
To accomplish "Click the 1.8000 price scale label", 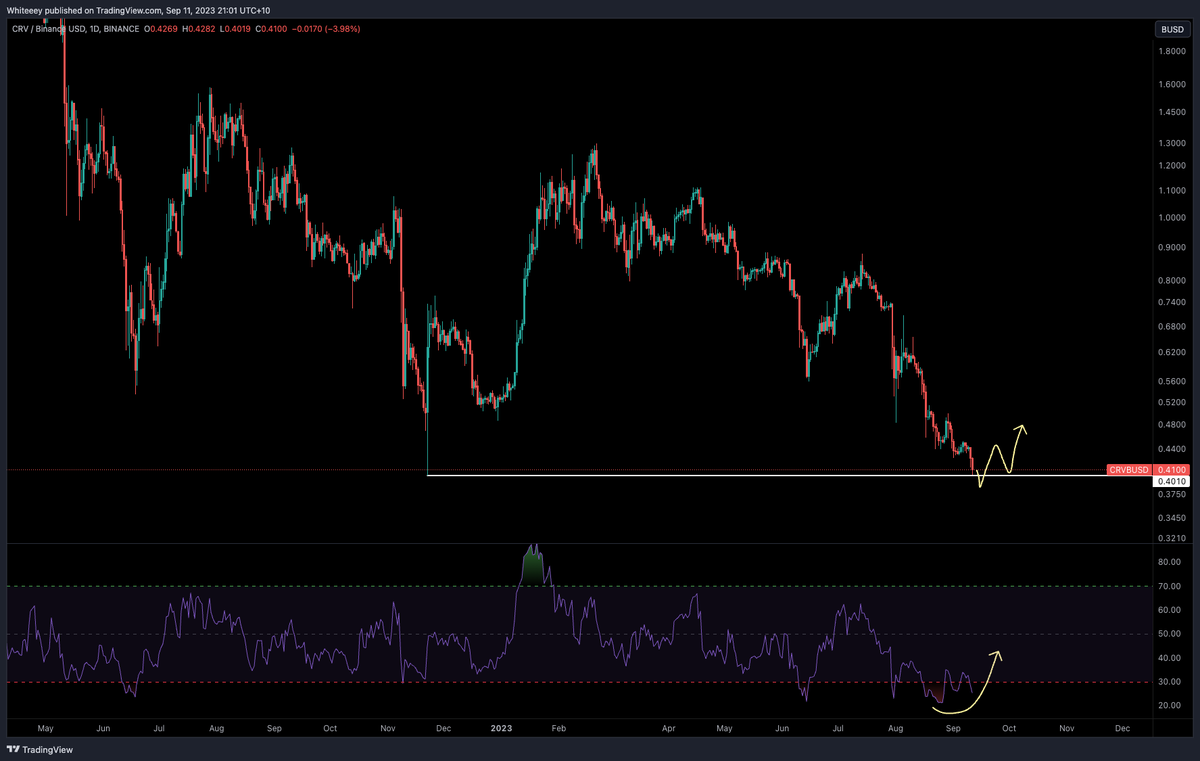I will pos(1171,51).
